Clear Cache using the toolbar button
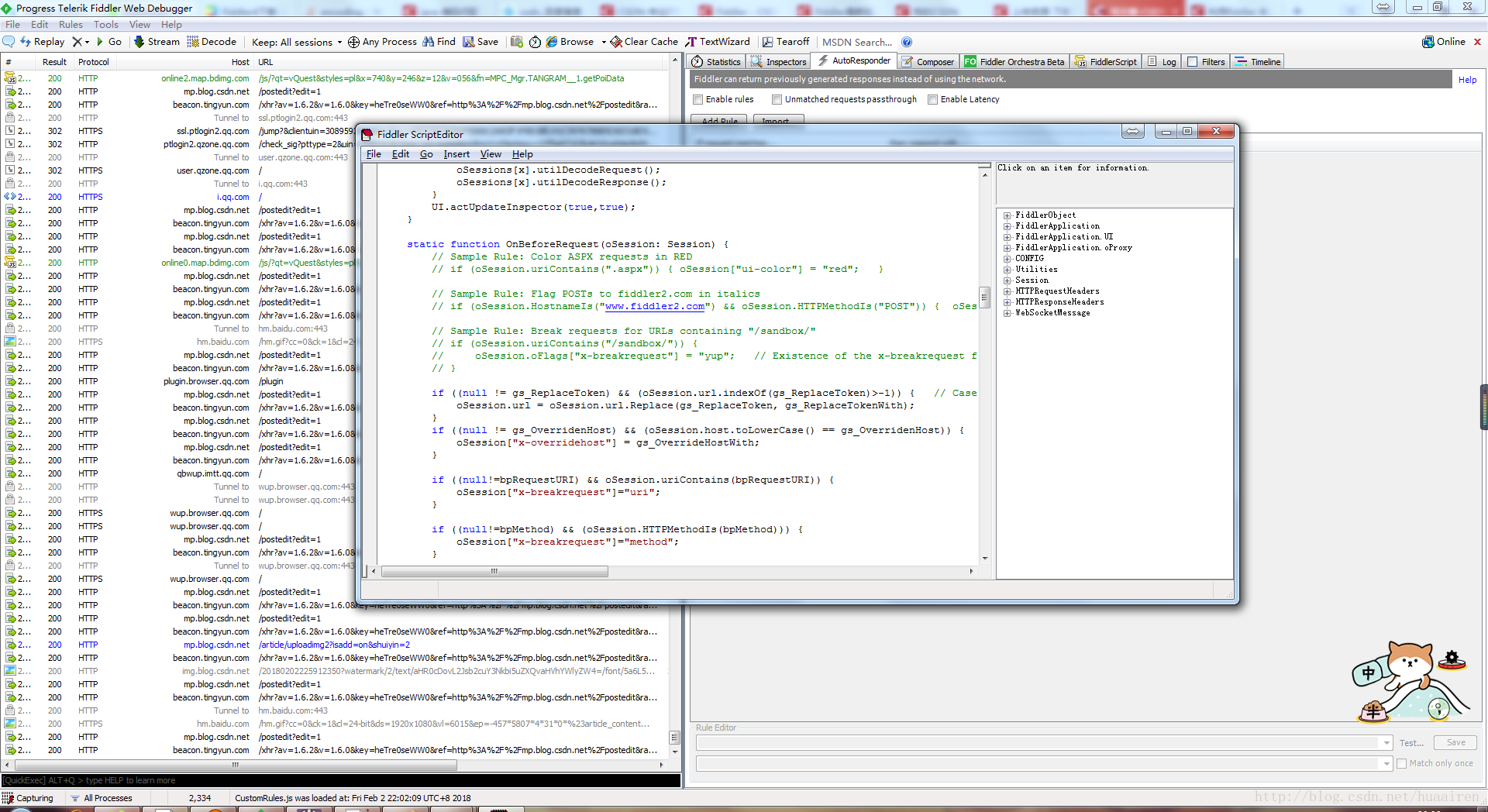The width and height of the screenshot is (1488, 812). click(x=644, y=42)
